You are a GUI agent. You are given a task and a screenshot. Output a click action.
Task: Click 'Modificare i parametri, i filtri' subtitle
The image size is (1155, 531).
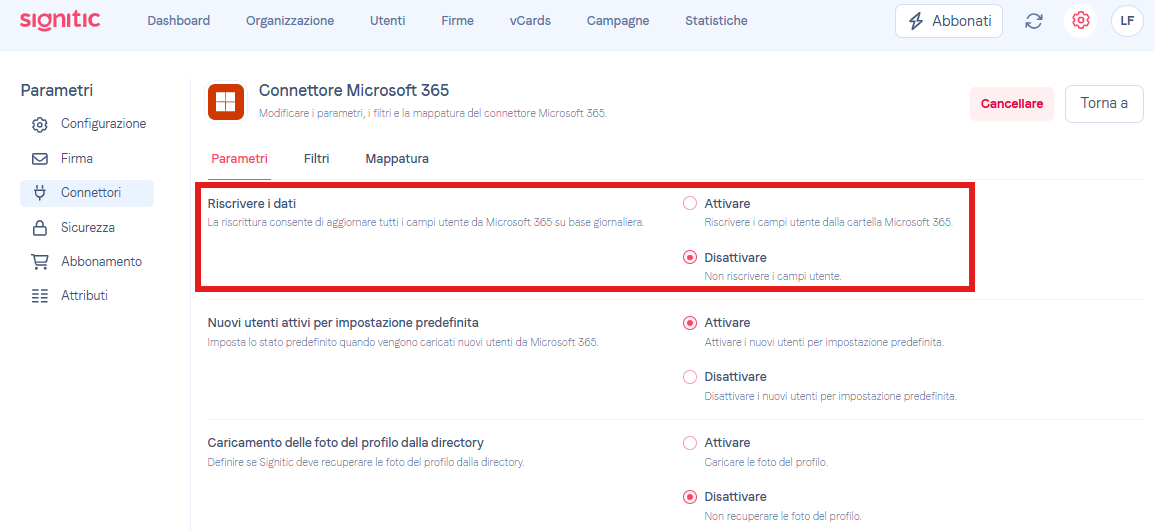click(432, 114)
